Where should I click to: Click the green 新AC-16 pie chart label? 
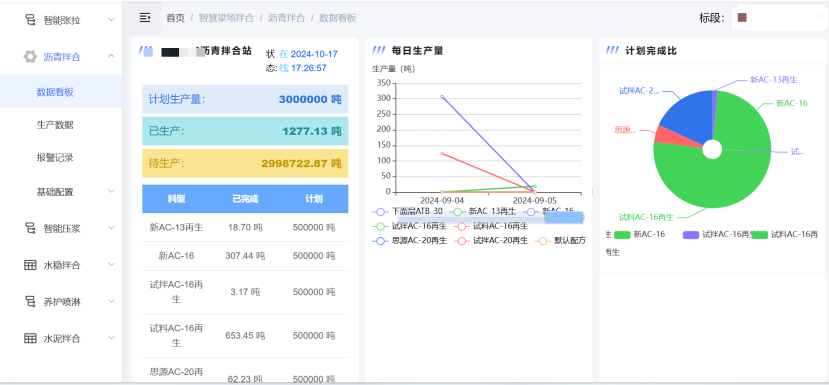click(791, 104)
